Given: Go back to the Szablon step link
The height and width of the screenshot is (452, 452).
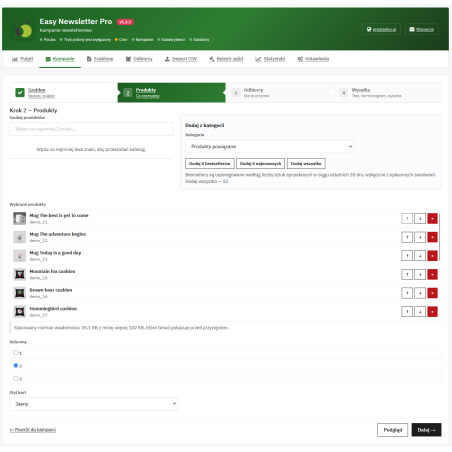Looking at the screenshot, I should pyautogui.click(x=37, y=90).
